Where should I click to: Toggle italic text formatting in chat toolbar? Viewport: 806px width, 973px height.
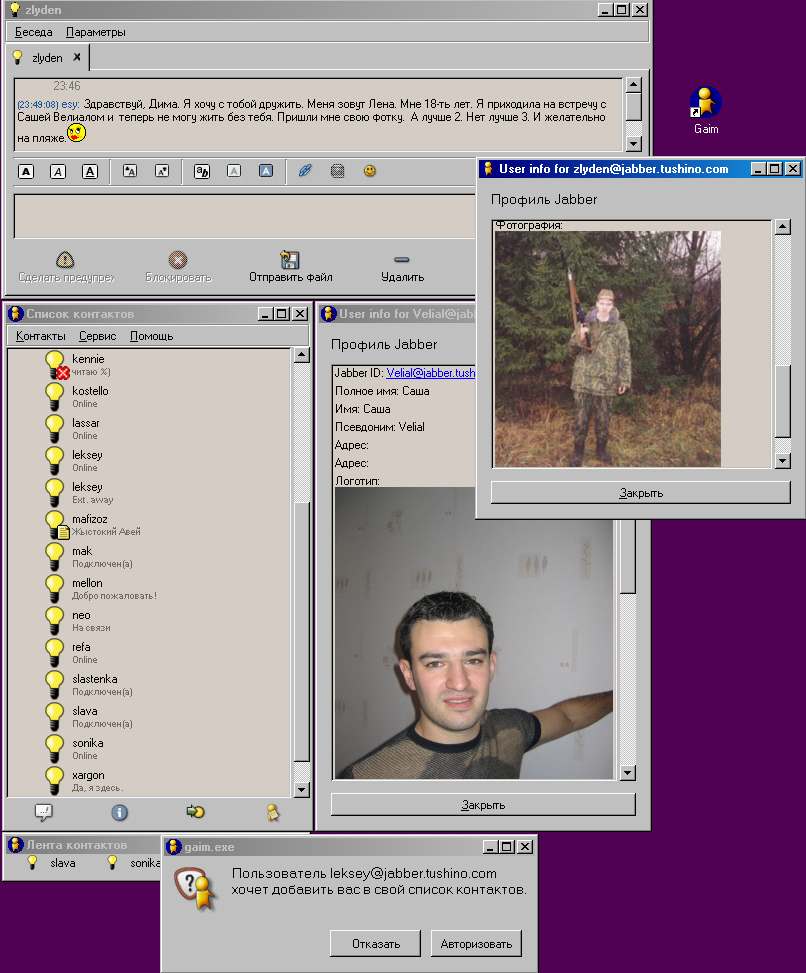[58, 171]
